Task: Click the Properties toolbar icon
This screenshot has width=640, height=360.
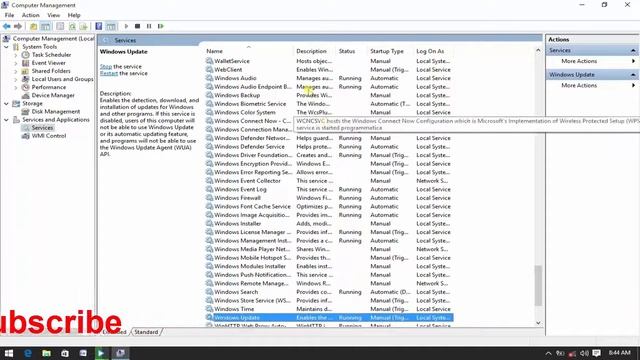Action: point(60,26)
